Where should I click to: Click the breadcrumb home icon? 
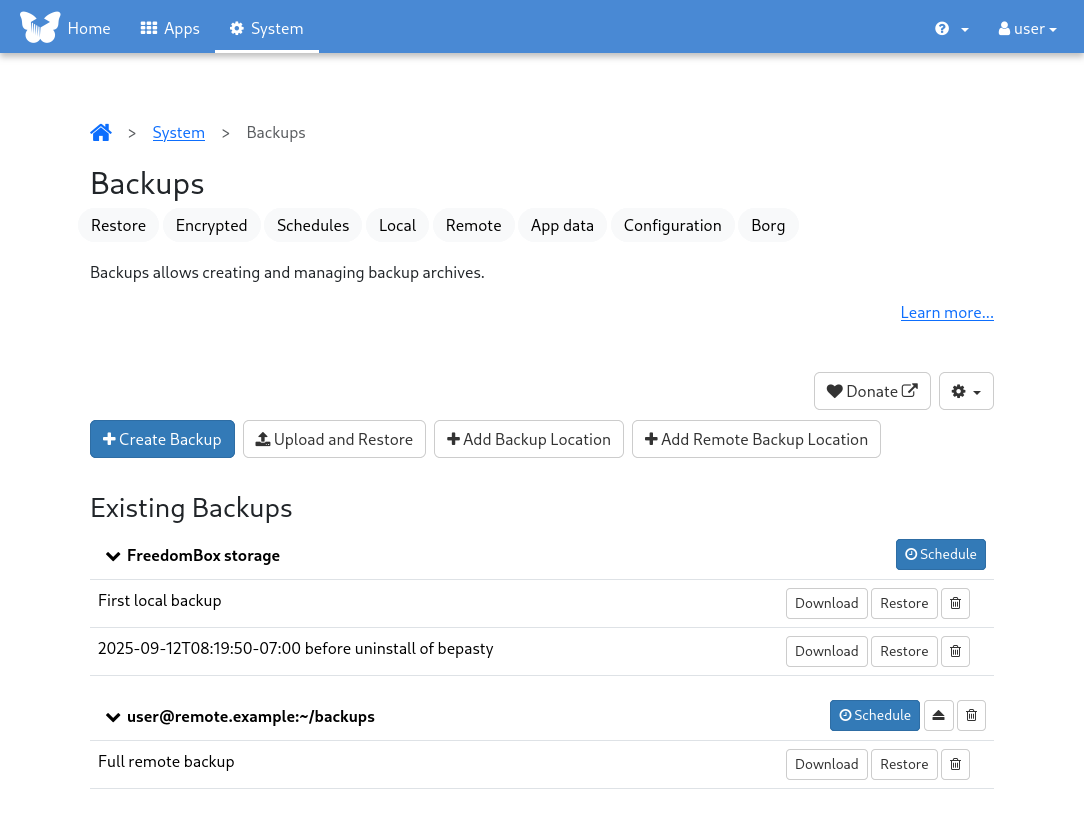[100, 131]
